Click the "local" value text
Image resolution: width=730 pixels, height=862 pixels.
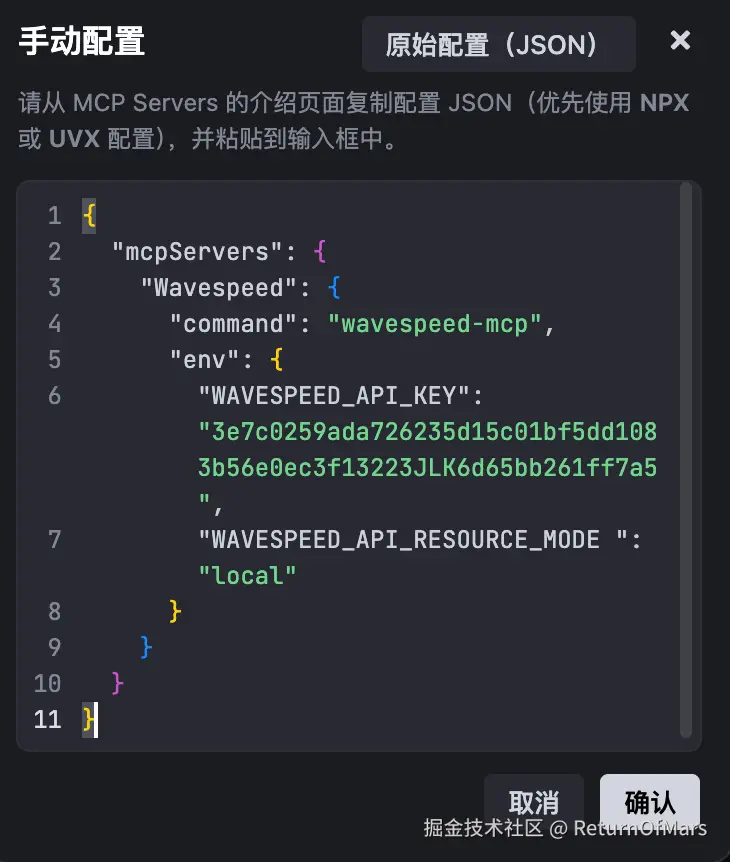click(247, 576)
